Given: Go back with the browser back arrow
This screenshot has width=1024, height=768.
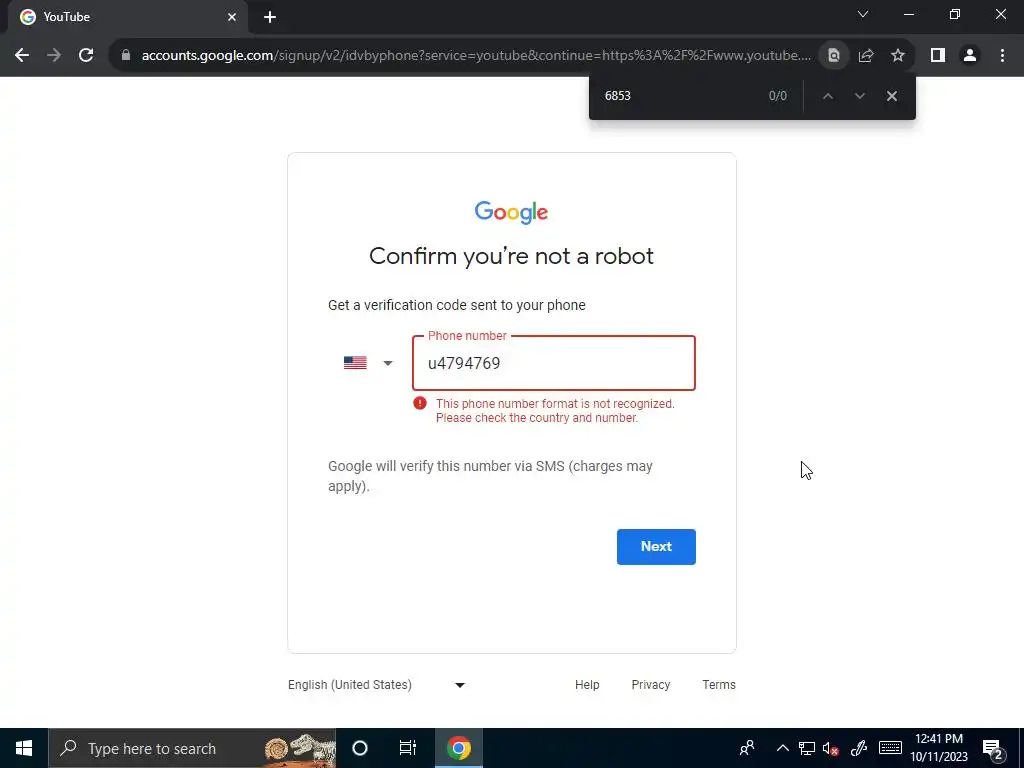Looking at the screenshot, I should click(22, 56).
